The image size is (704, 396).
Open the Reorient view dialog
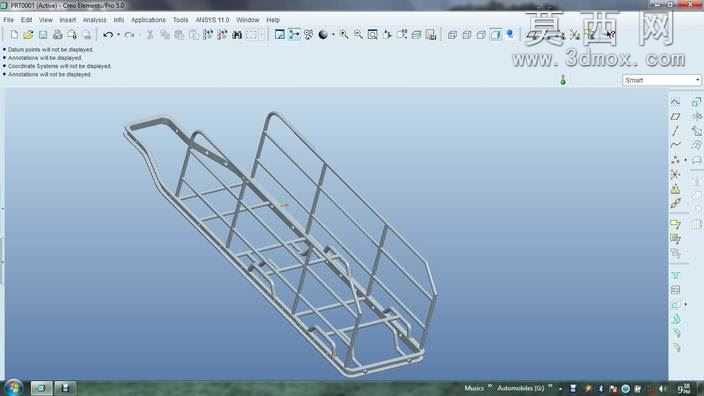(387, 35)
